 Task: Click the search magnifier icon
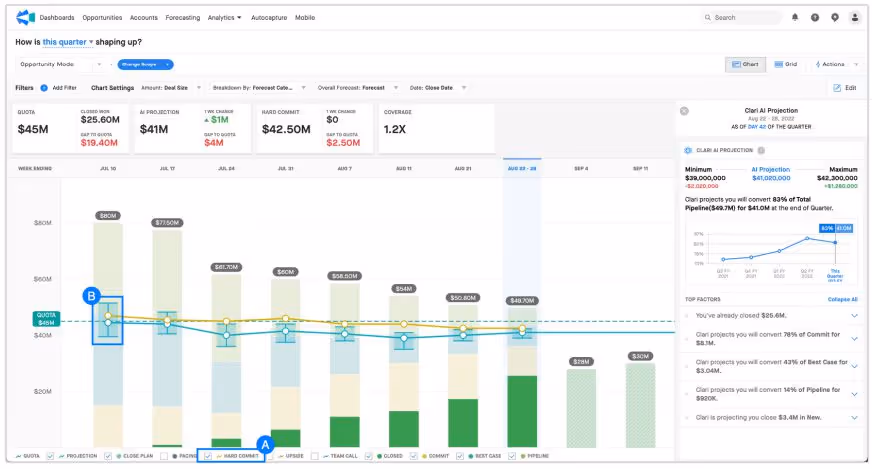707,18
